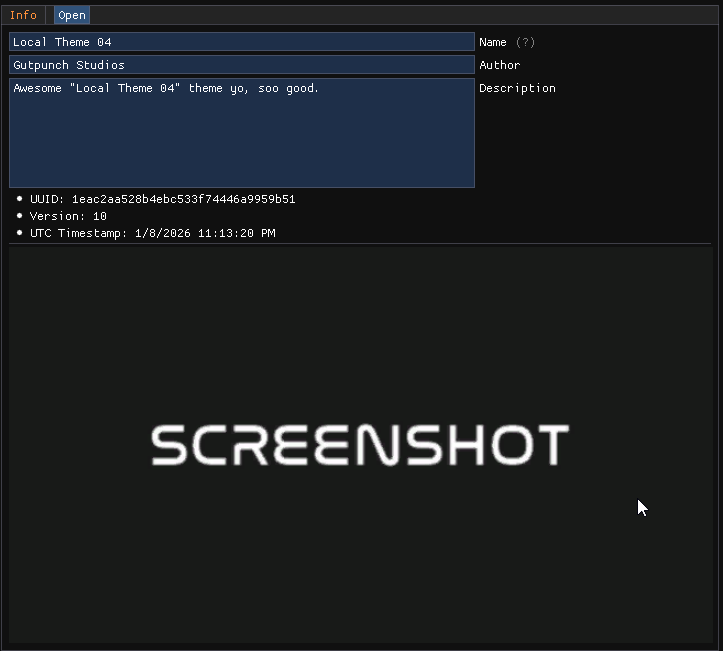Click the separator line above the preview
This screenshot has width=723, height=651.
[360, 243]
